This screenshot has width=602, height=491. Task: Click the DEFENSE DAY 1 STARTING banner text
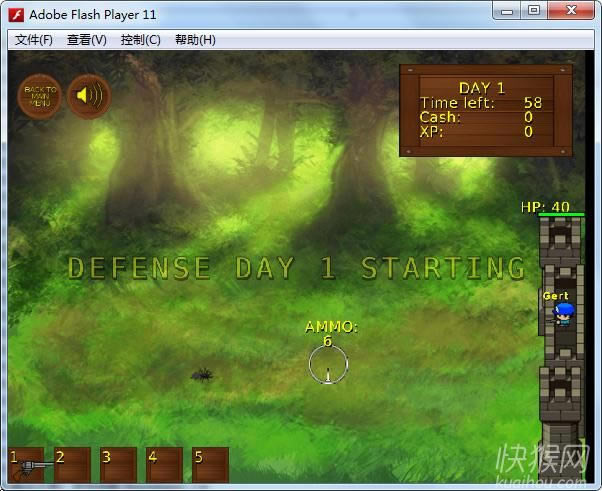coord(296,268)
